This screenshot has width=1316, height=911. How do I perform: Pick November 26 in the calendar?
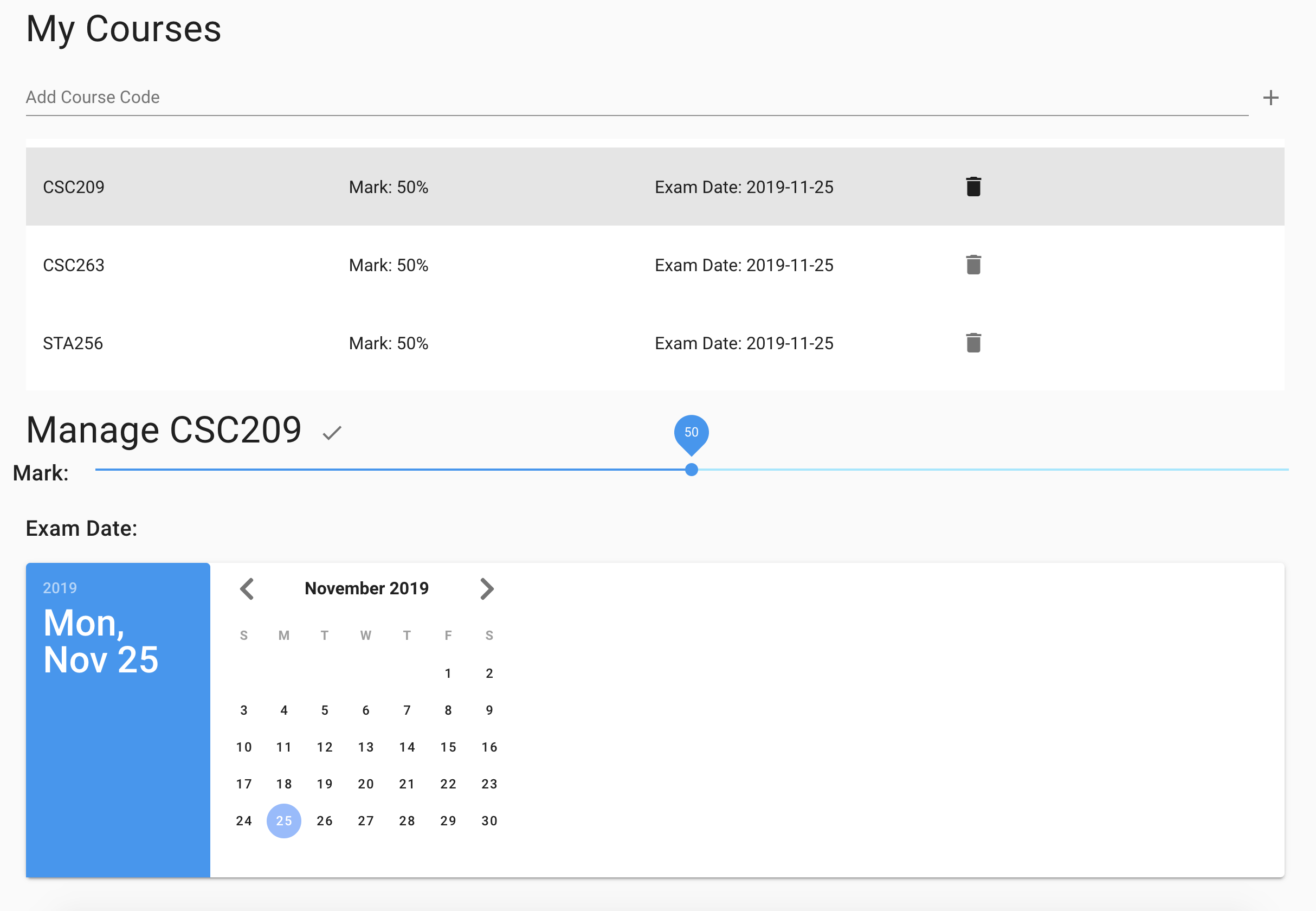[x=325, y=821]
